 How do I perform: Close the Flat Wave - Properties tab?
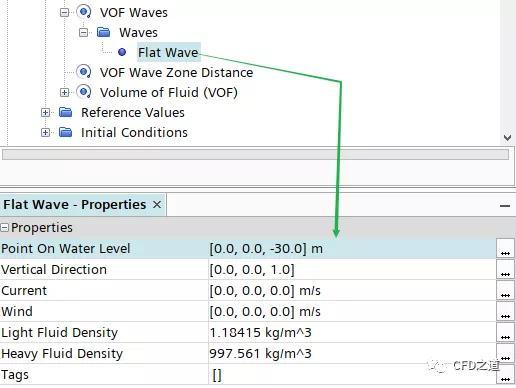(157, 205)
